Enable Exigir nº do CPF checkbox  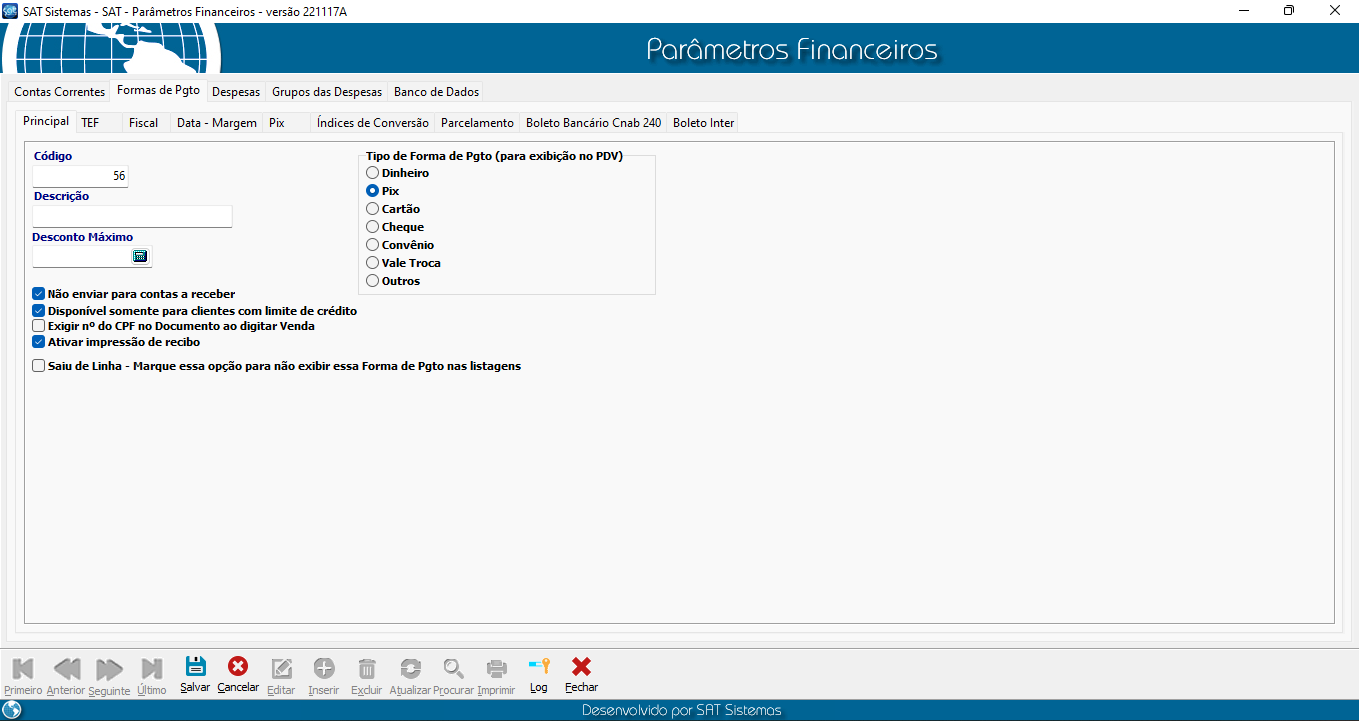click(x=39, y=326)
